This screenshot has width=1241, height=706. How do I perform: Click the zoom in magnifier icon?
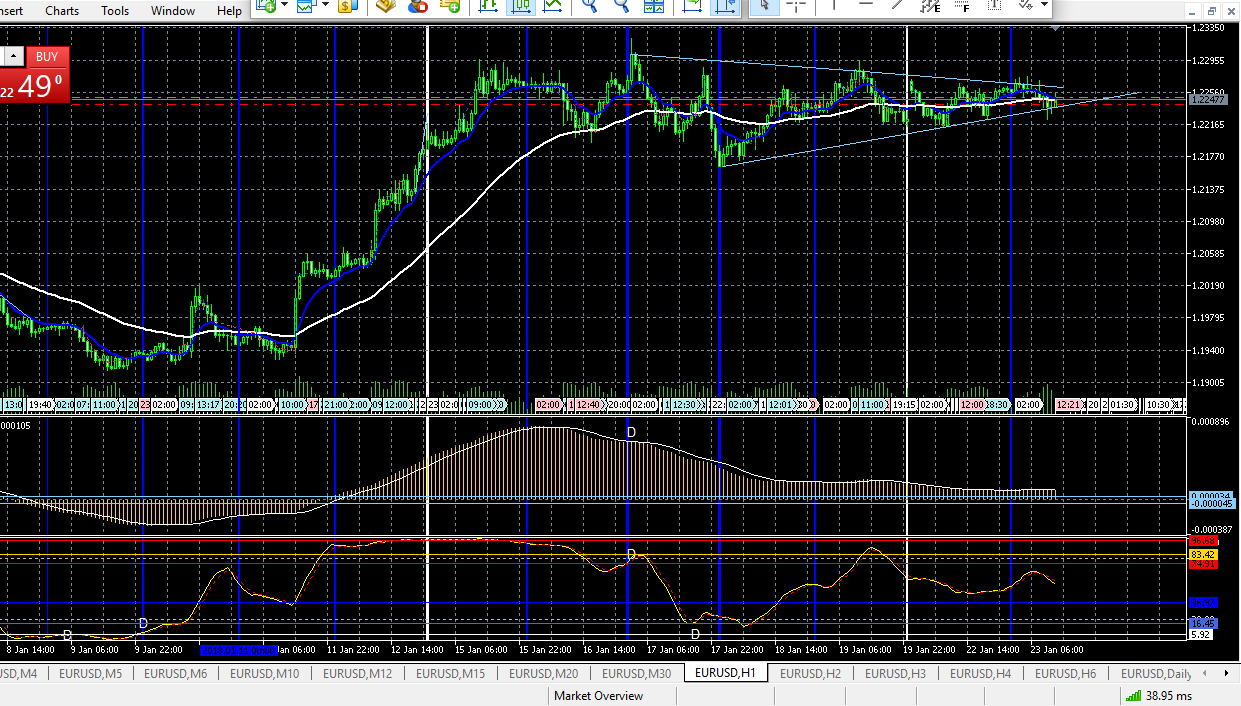tap(590, 5)
